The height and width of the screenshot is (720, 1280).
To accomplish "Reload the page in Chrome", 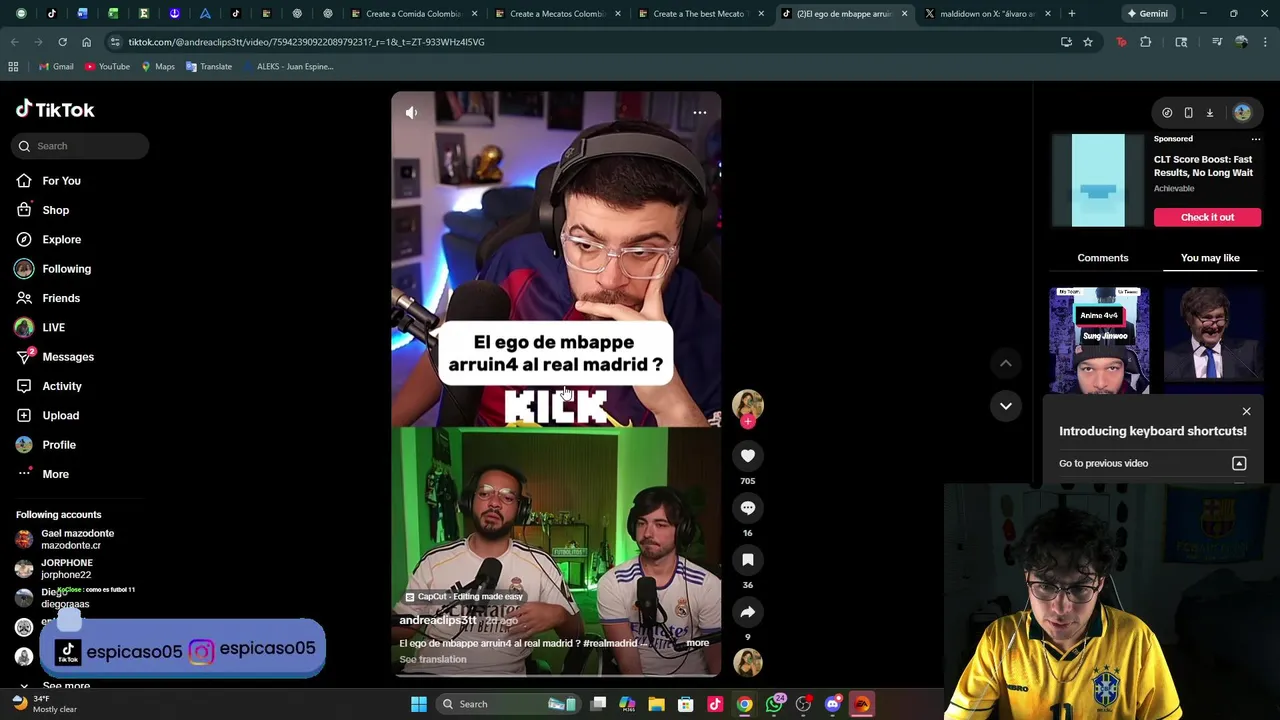I will [62, 42].
